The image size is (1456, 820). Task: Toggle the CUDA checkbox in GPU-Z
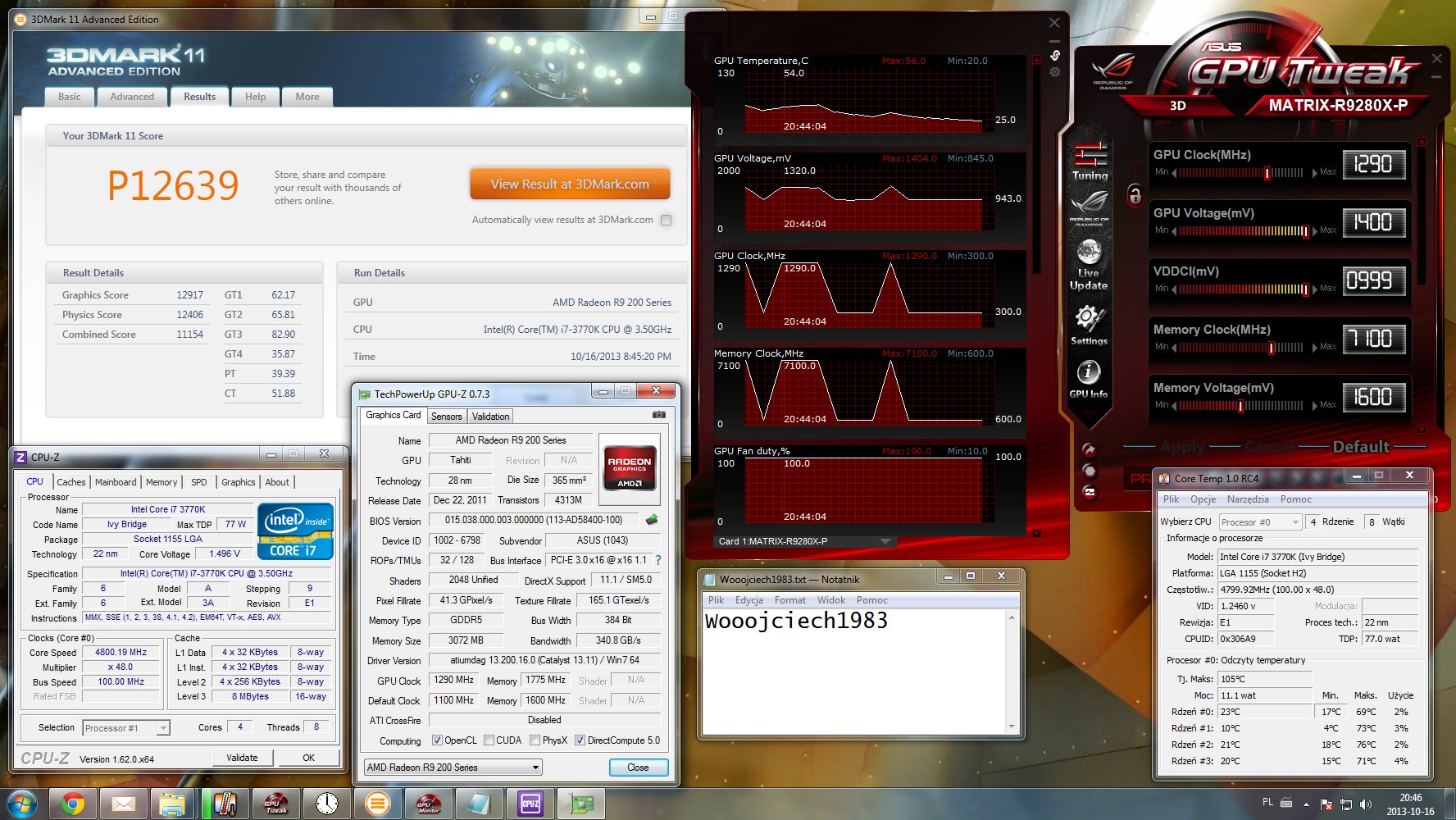[489, 740]
